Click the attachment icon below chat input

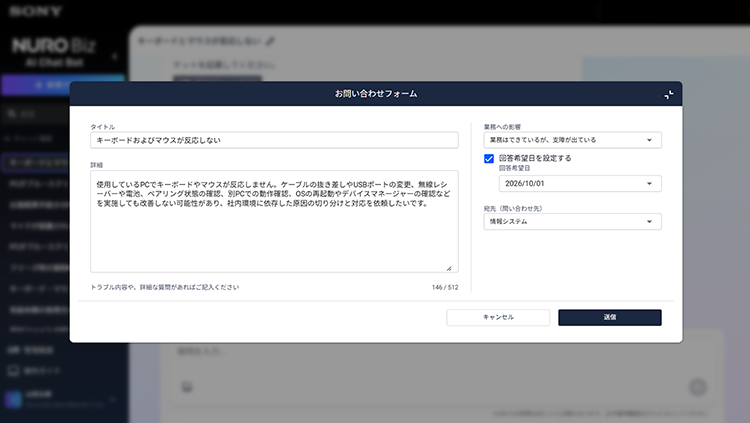click(187, 387)
